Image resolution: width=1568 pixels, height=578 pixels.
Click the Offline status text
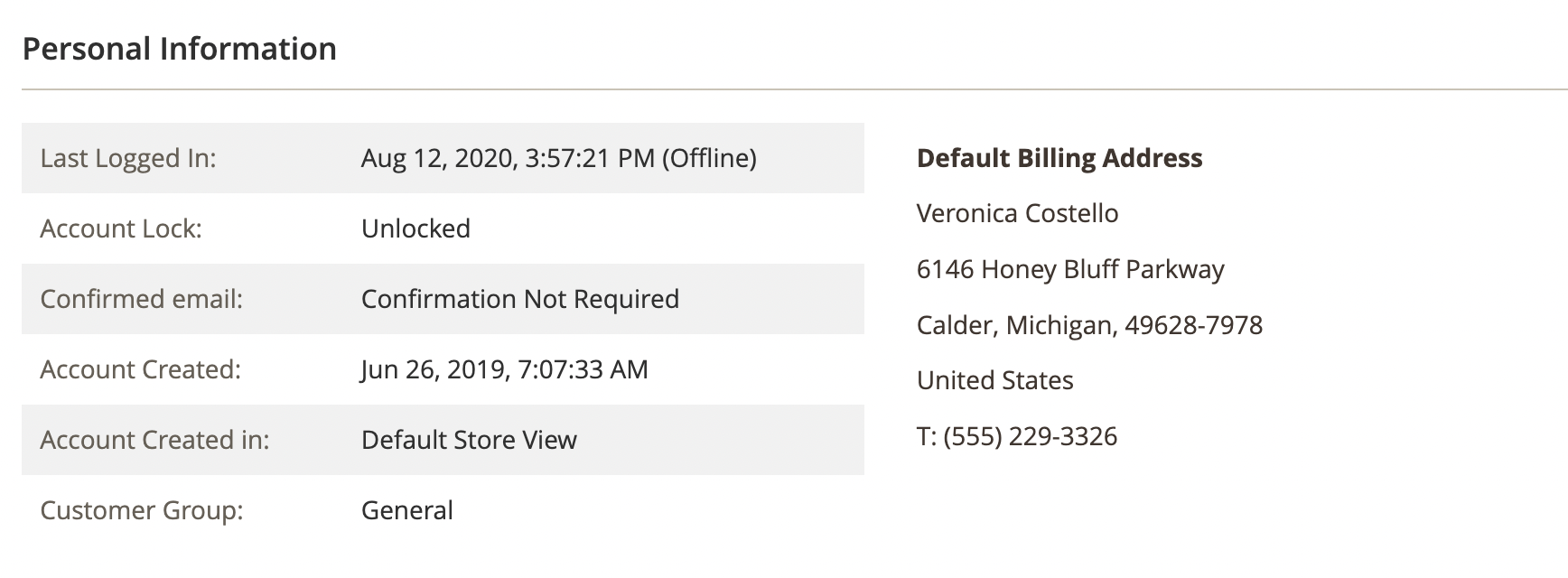coord(709,158)
